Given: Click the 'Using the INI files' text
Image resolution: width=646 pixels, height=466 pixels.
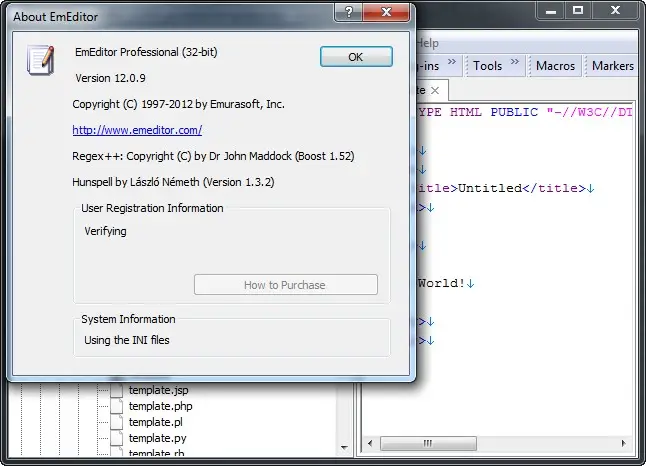Looking at the screenshot, I should (x=127, y=340).
